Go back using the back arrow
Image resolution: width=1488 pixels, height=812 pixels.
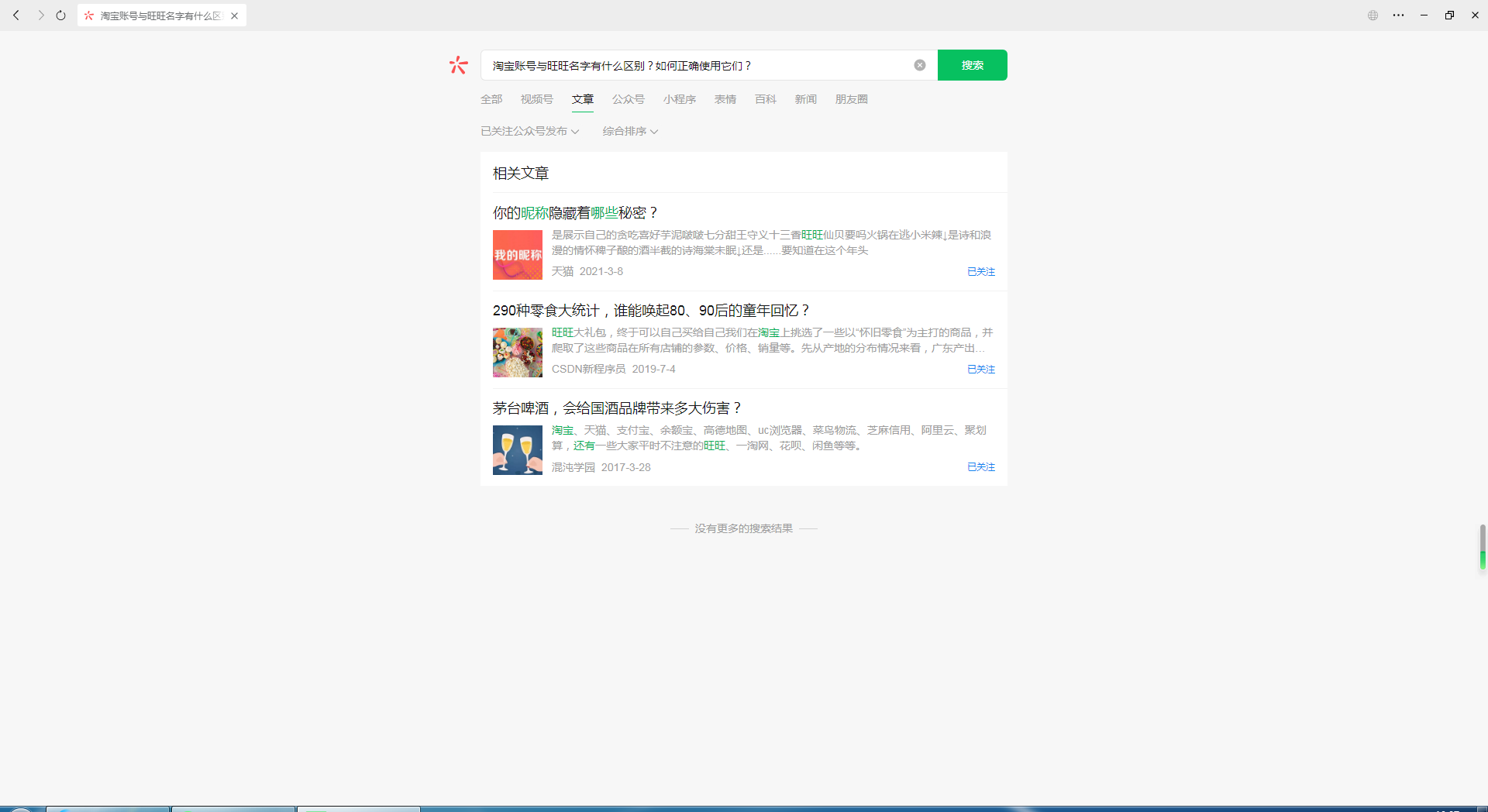(16, 15)
